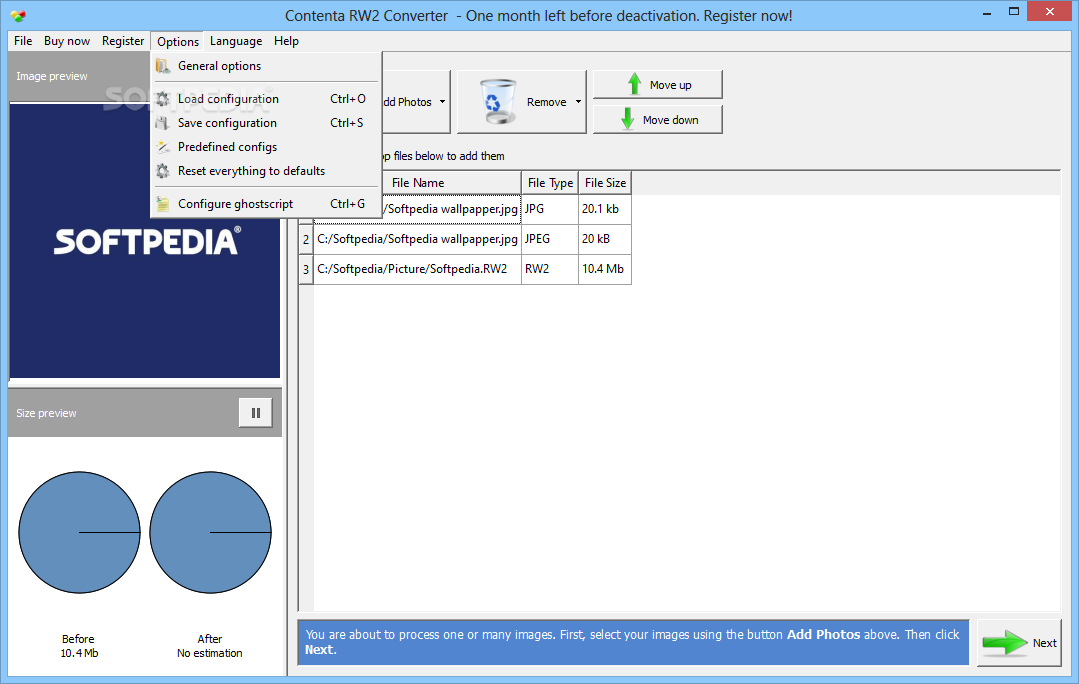
Task: Select row 2 Softpedia wallpapper.jpg path
Action: (x=418, y=239)
